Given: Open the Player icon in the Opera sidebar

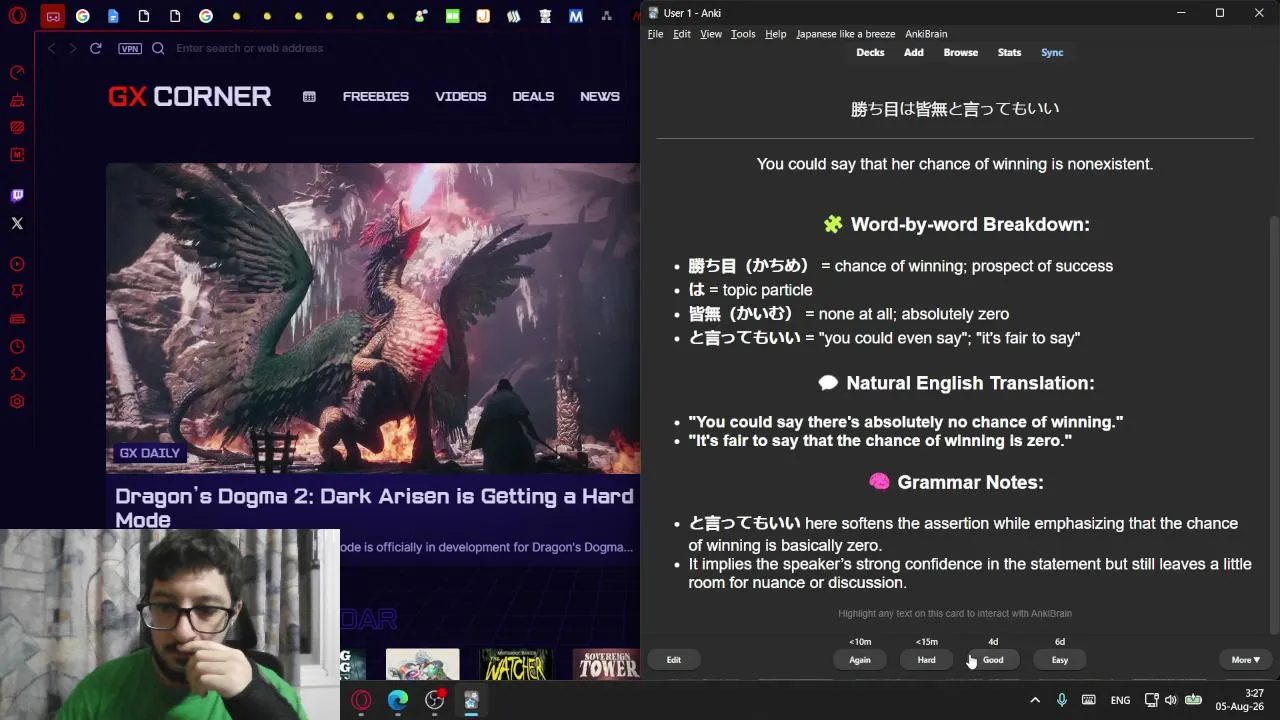Looking at the screenshot, I should coord(17,264).
